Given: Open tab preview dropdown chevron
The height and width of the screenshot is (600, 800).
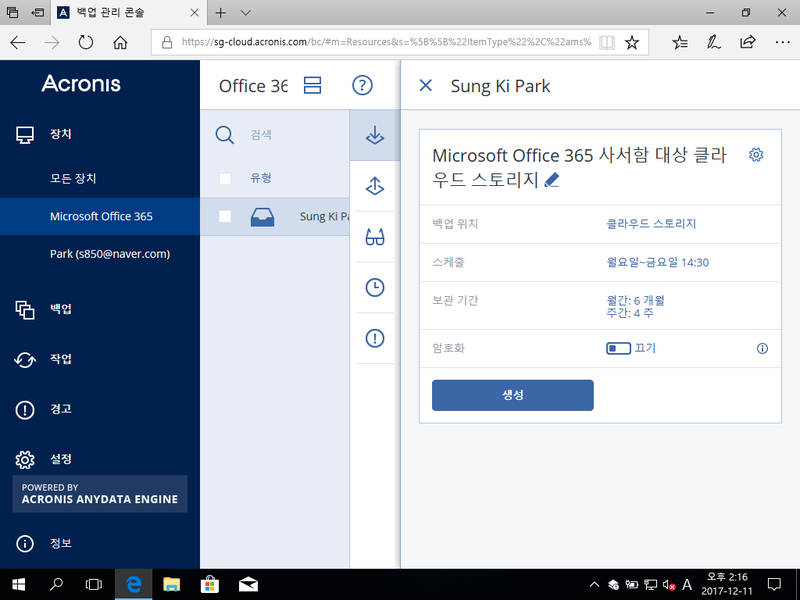Looking at the screenshot, I should pyautogui.click(x=245, y=13).
